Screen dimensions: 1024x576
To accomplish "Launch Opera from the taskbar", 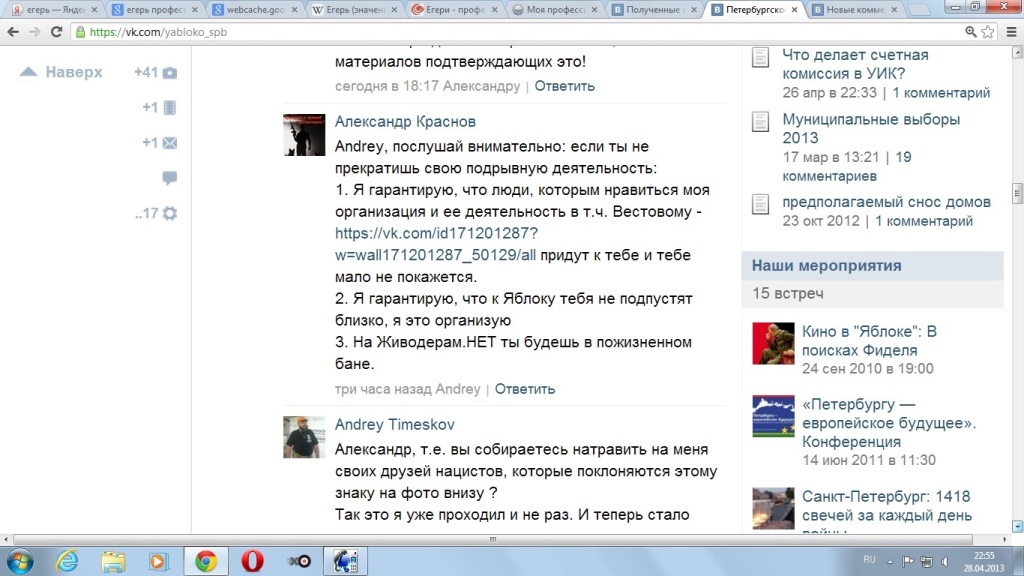I will [250, 560].
